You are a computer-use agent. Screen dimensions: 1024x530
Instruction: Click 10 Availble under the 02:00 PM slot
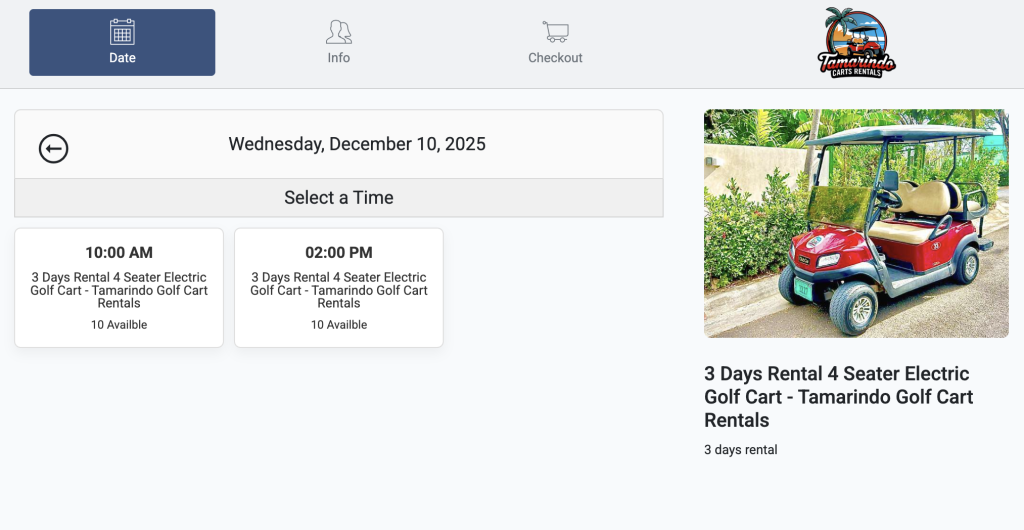point(339,325)
